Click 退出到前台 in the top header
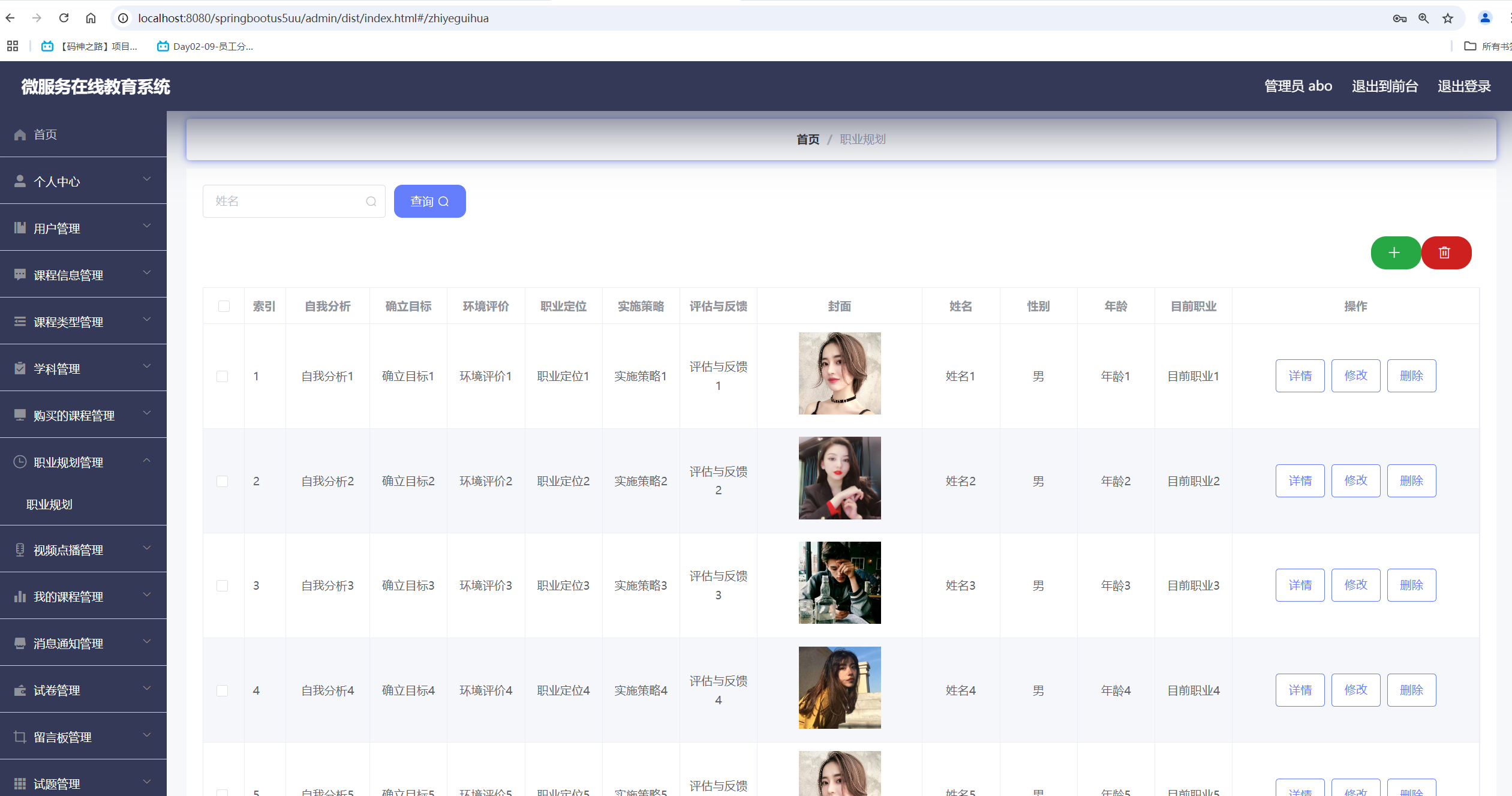The width and height of the screenshot is (1512, 796). coord(1385,86)
